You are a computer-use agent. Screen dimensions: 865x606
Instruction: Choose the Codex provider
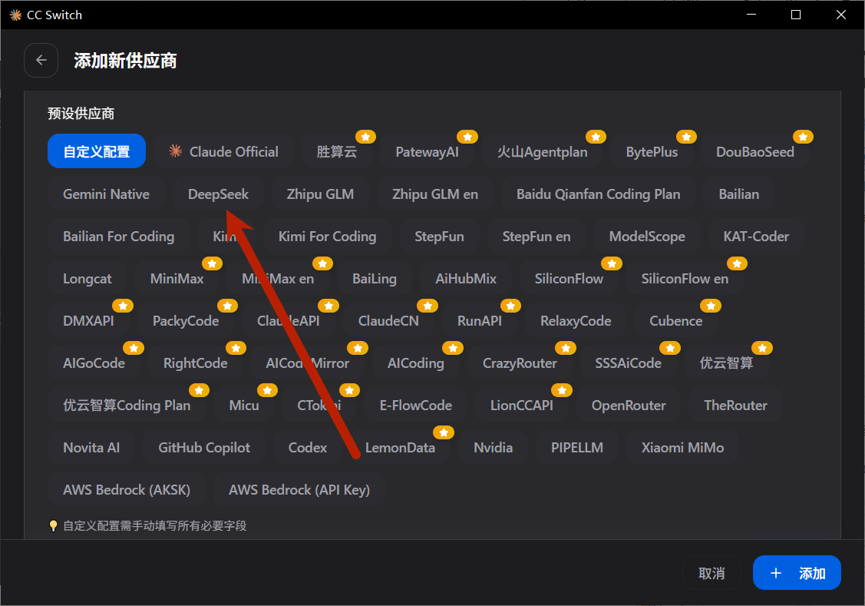coord(307,447)
